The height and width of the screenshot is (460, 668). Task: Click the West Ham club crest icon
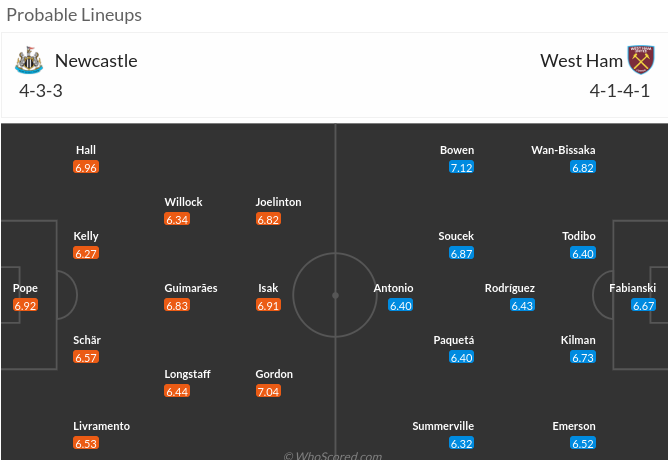point(640,60)
